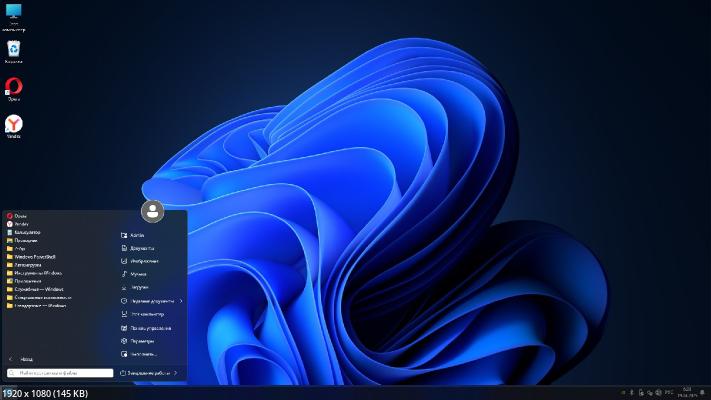Launch Opera from the desktop shortcut

click(x=14, y=89)
